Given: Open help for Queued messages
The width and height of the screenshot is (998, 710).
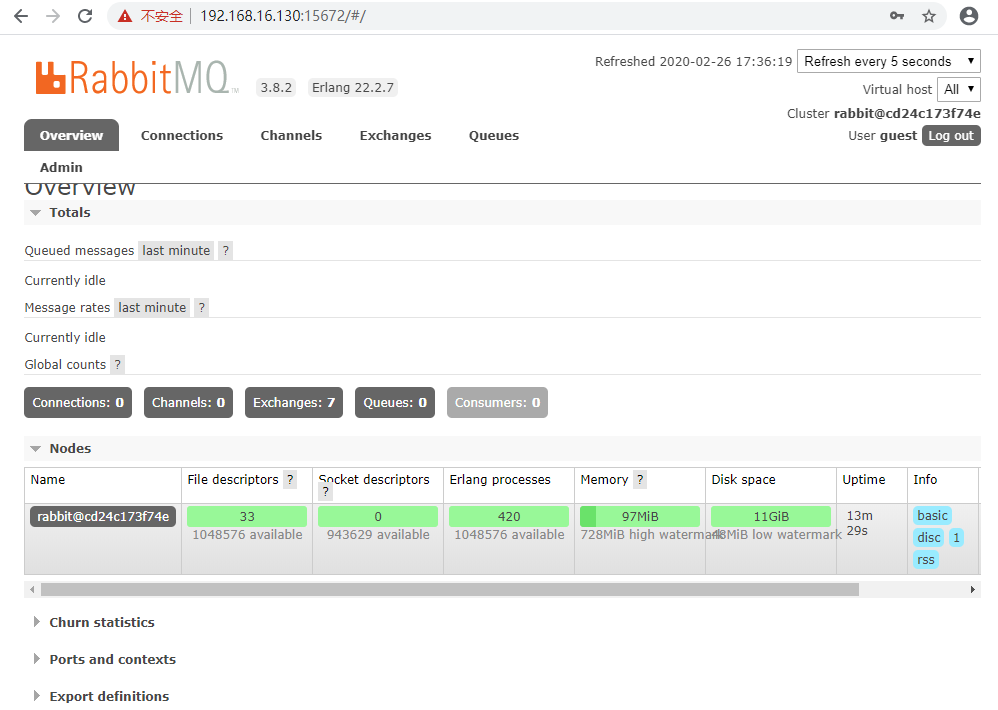Looking at the screenshot, I should (225, 251).
